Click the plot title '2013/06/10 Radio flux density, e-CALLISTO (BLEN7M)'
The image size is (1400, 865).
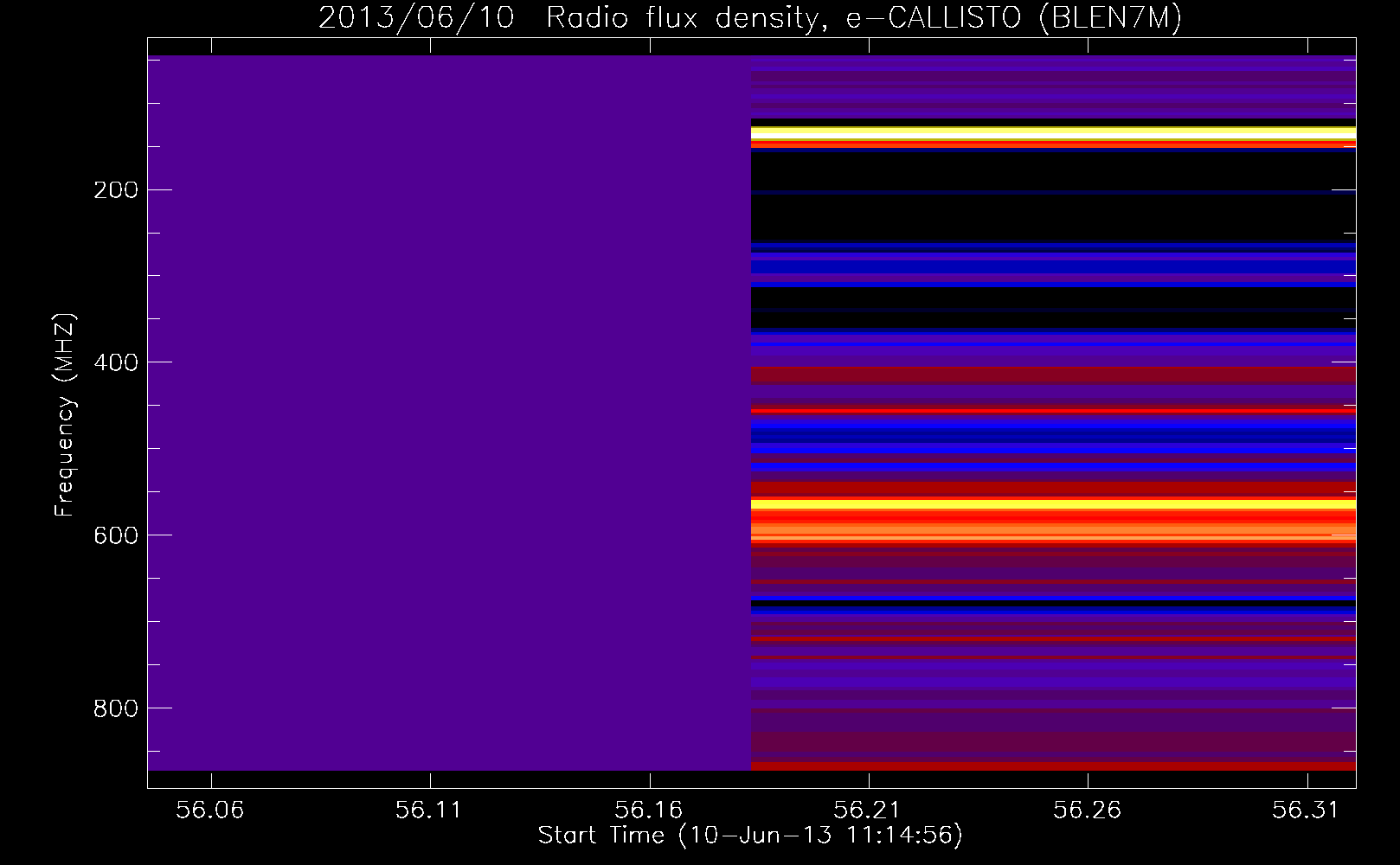click(x=750, y=17)
